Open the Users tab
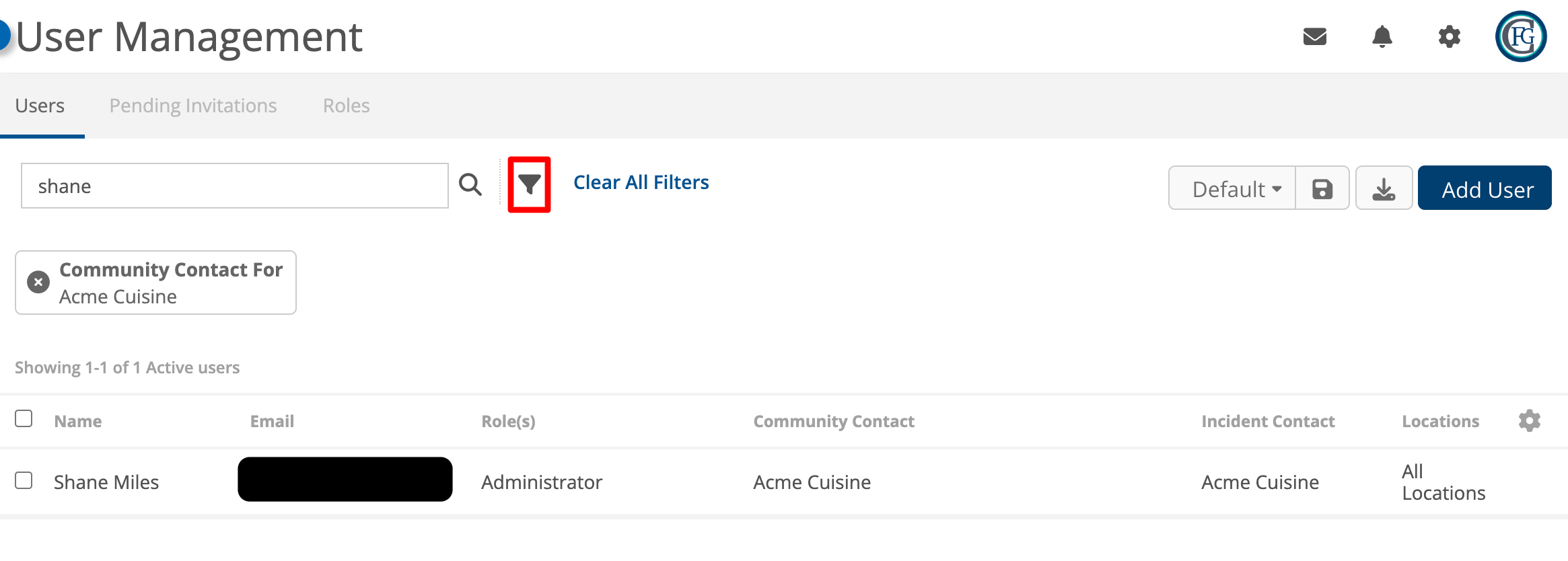Viewport: 1568px width, 561px height. click(x=40, y=106)
